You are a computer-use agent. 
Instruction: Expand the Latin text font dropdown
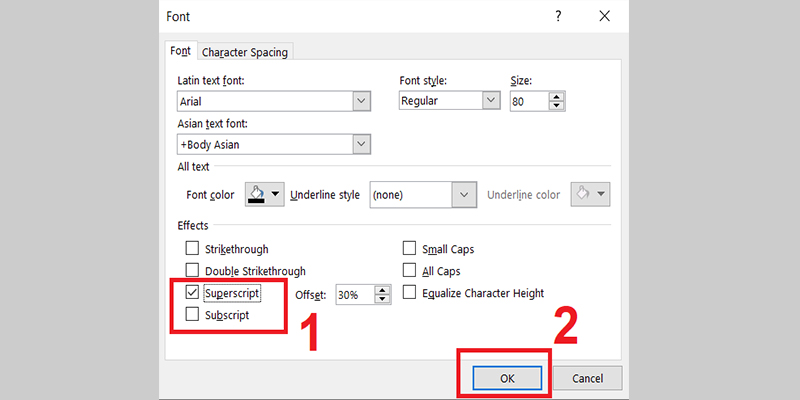tap(362, 101)
